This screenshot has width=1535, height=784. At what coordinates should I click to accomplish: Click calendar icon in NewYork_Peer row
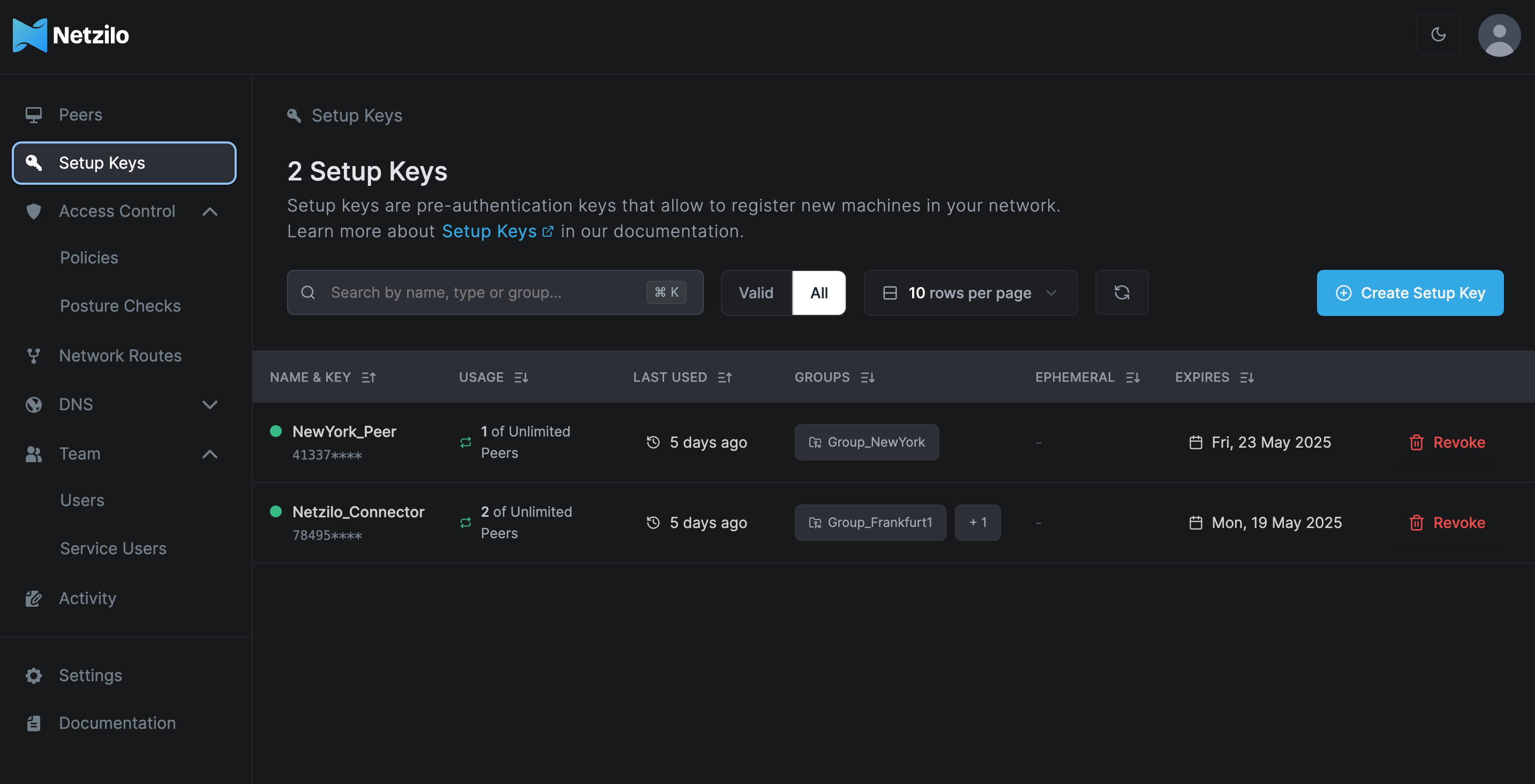1195,442
